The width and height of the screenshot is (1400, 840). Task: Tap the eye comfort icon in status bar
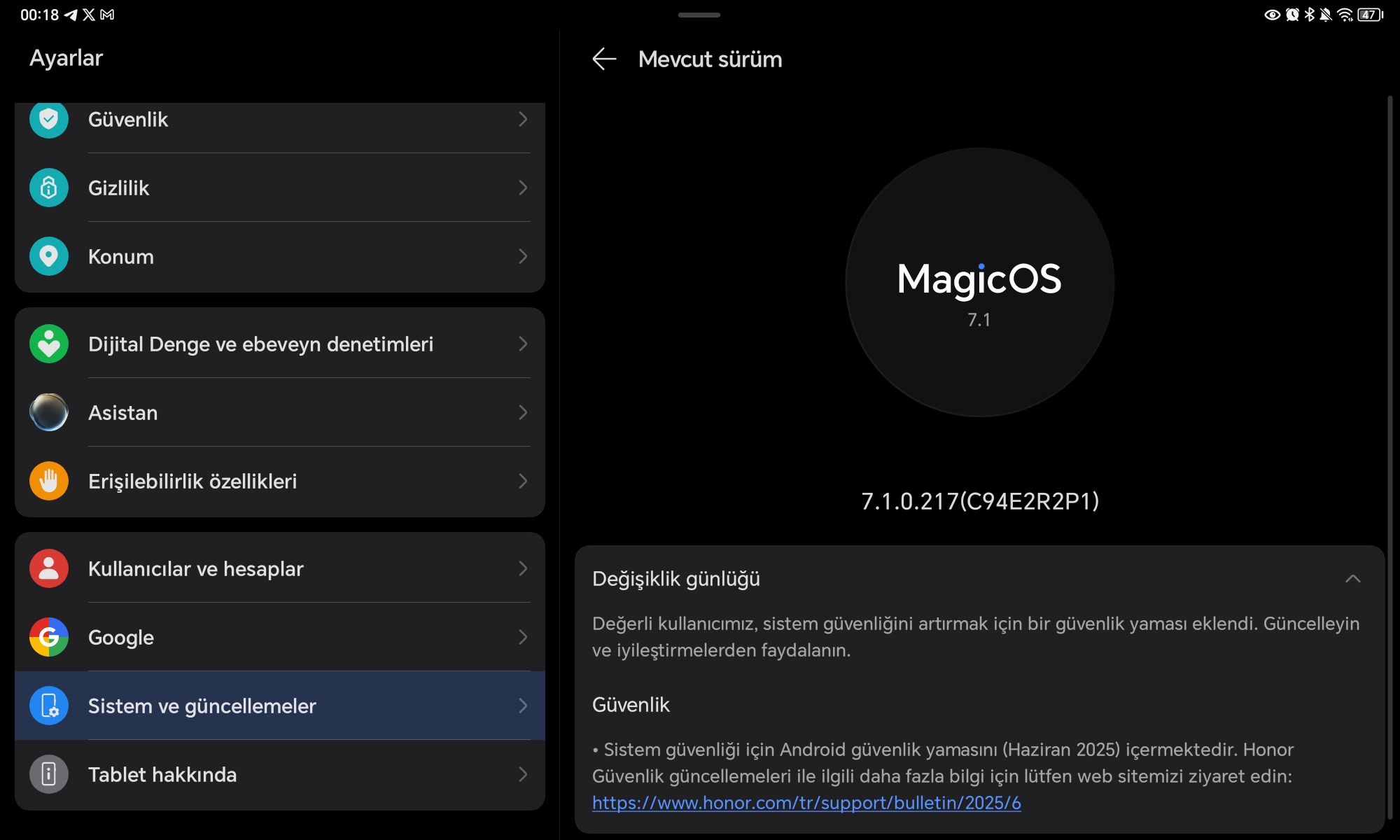[1273, 15]
